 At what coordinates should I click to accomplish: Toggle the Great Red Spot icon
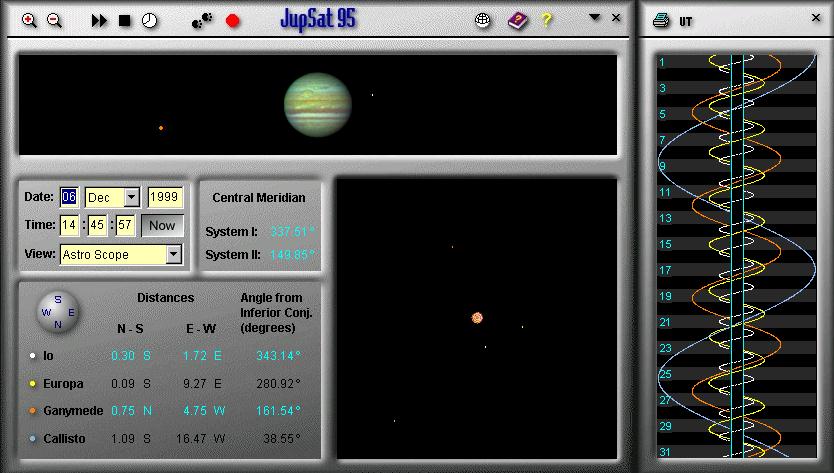point(232,21)
